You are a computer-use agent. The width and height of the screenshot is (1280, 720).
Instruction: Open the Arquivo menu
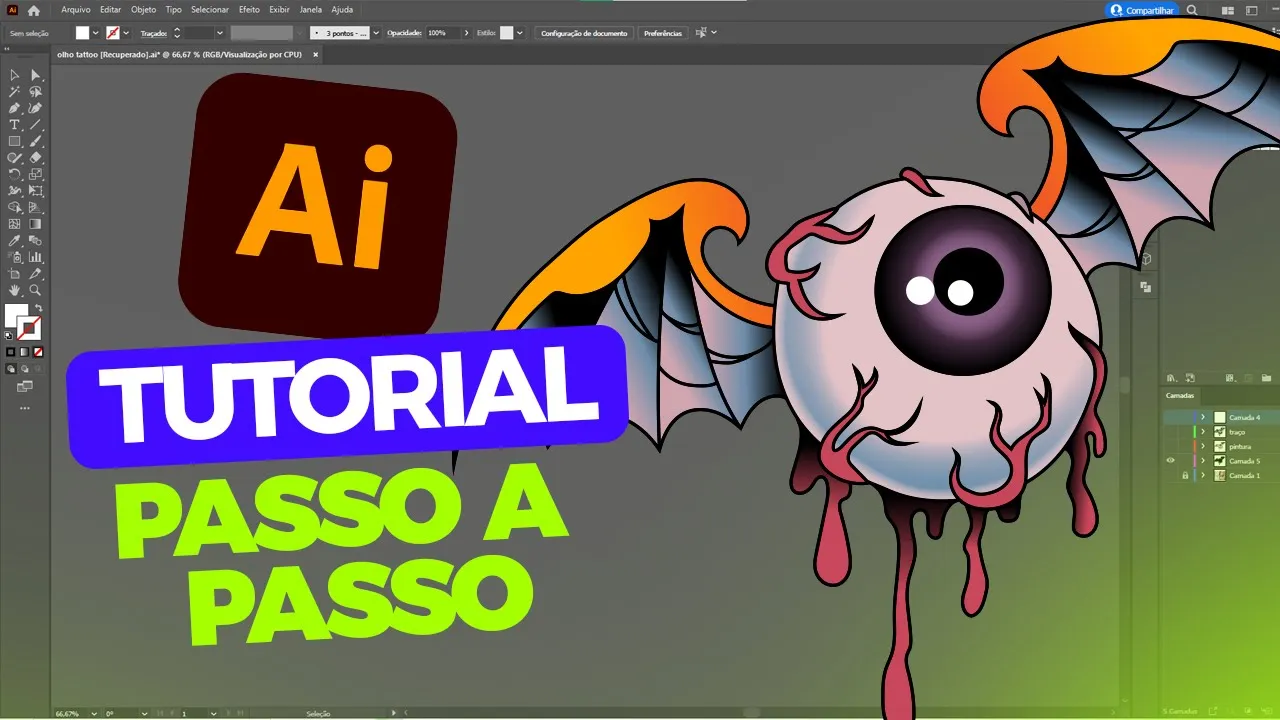tap(75, 9)
